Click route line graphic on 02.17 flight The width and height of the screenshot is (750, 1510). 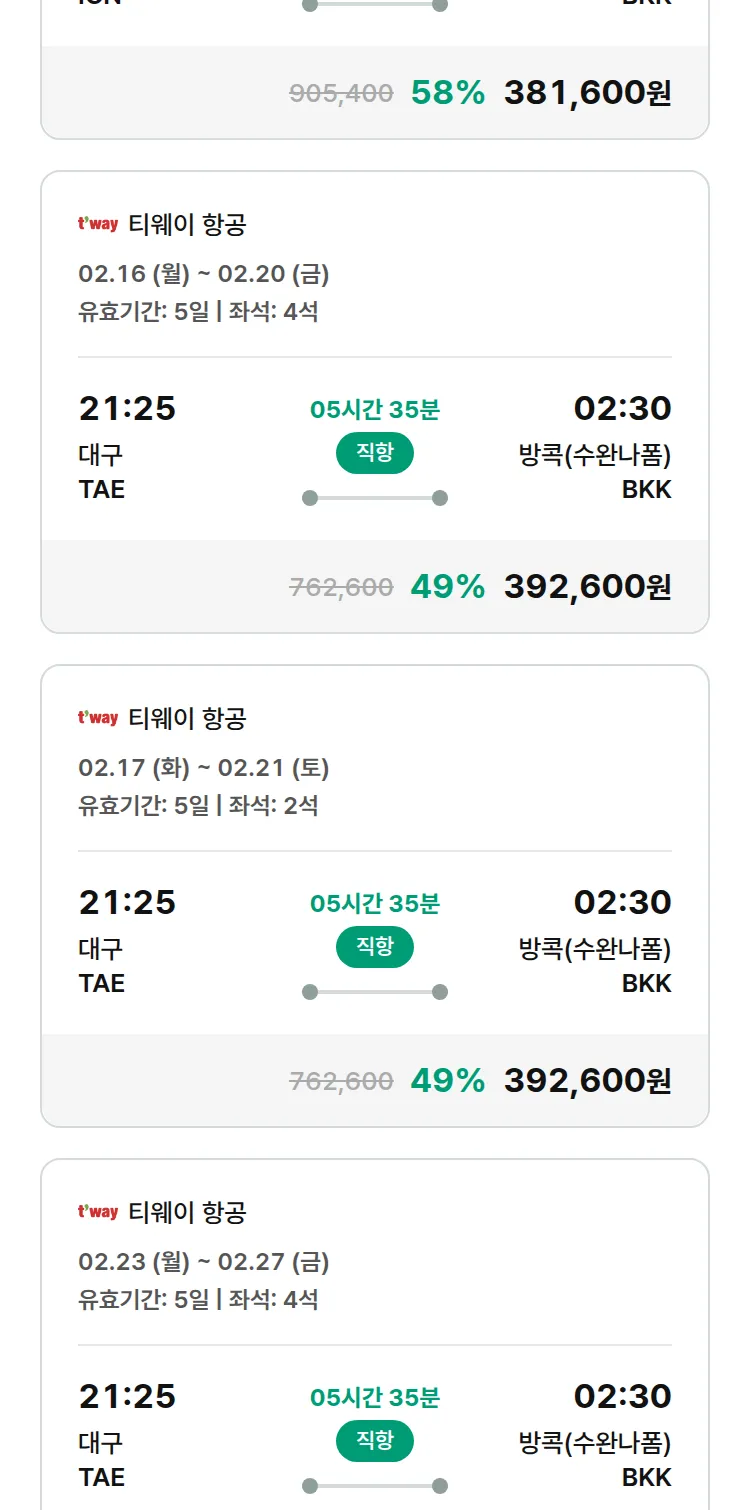tap(374, 992)
